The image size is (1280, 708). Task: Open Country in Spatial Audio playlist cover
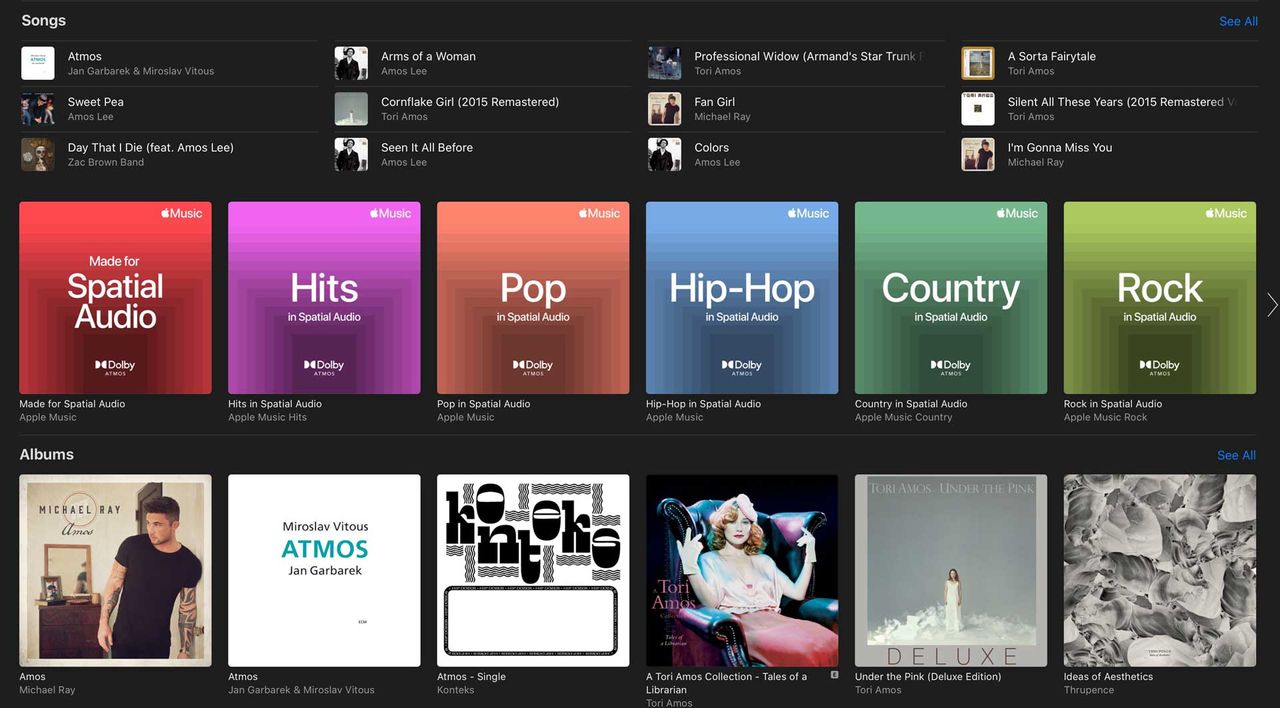pos(951,298)
